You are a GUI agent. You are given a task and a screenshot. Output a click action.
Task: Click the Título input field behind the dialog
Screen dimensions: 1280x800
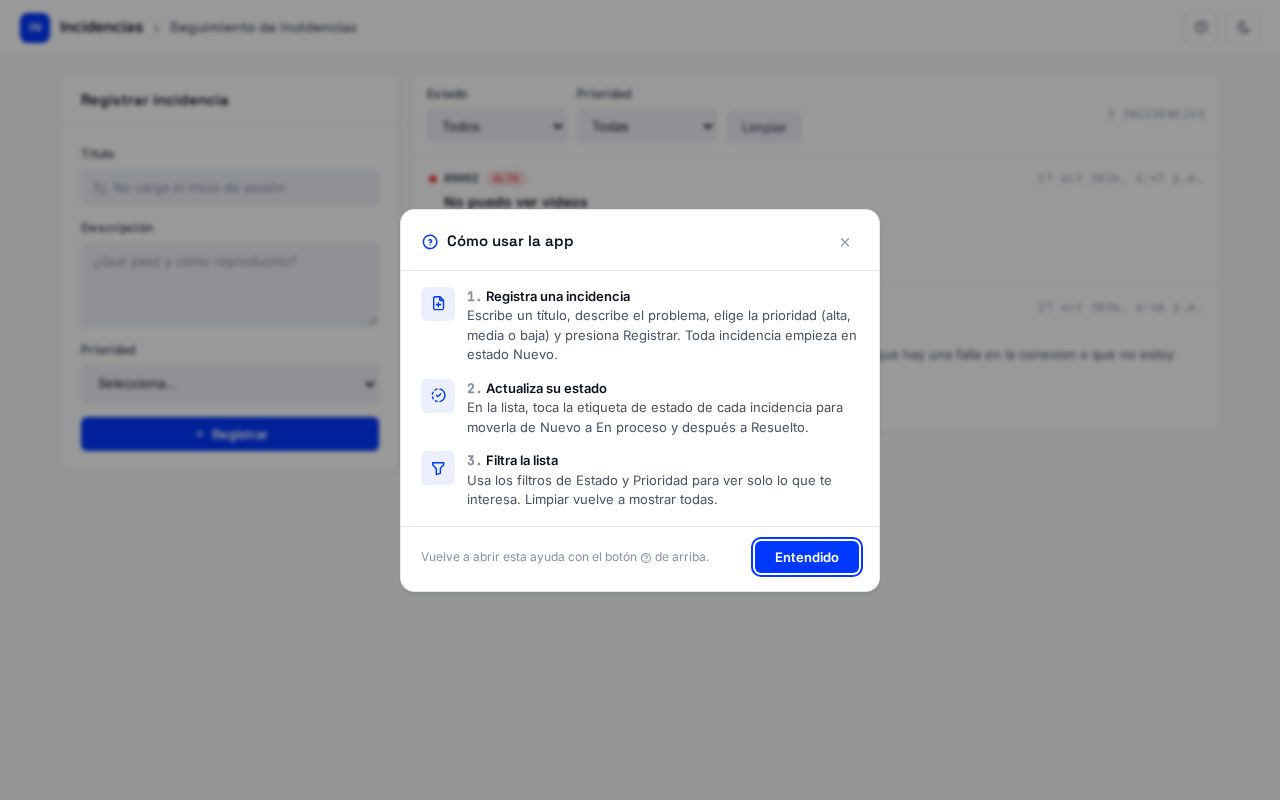(x=230, y=187)
